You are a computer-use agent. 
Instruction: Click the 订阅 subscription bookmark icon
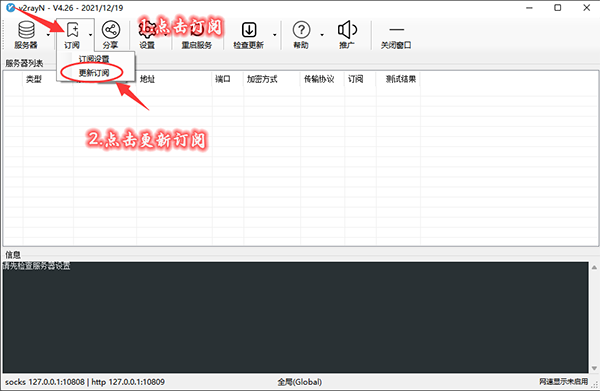point(72,30)
